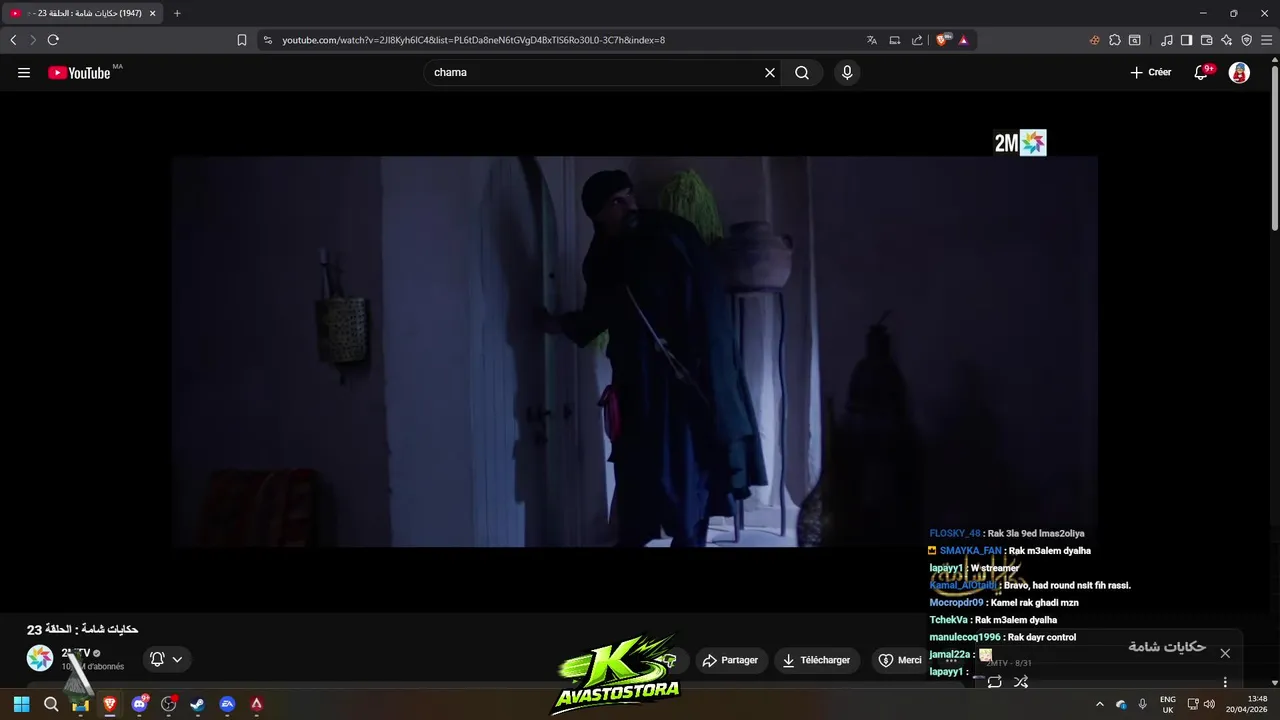The image size is (1280, 720).
Task: Open the EA app from taskbar
Action: tap(227, 704)
